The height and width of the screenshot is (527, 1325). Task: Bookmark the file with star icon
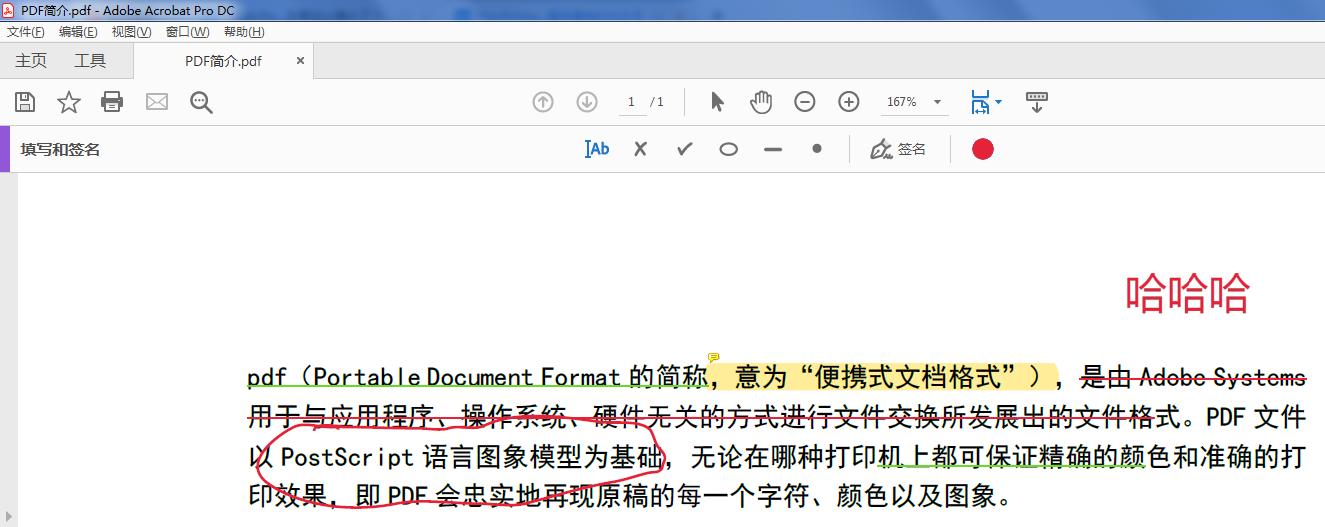pyautogui.click(x=68, y=102)
